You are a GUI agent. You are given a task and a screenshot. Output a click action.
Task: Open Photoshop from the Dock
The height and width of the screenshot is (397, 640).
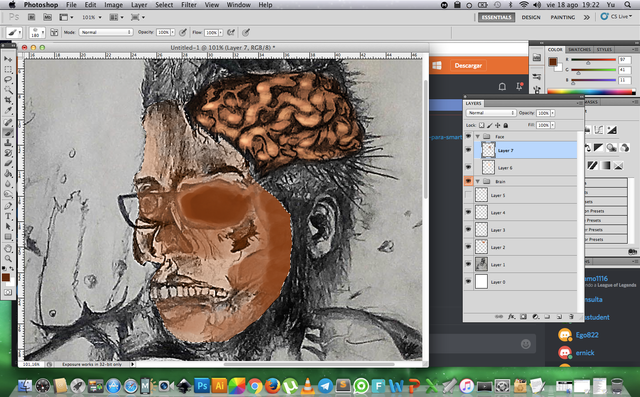pyautogui.click(x=202, y=385)
